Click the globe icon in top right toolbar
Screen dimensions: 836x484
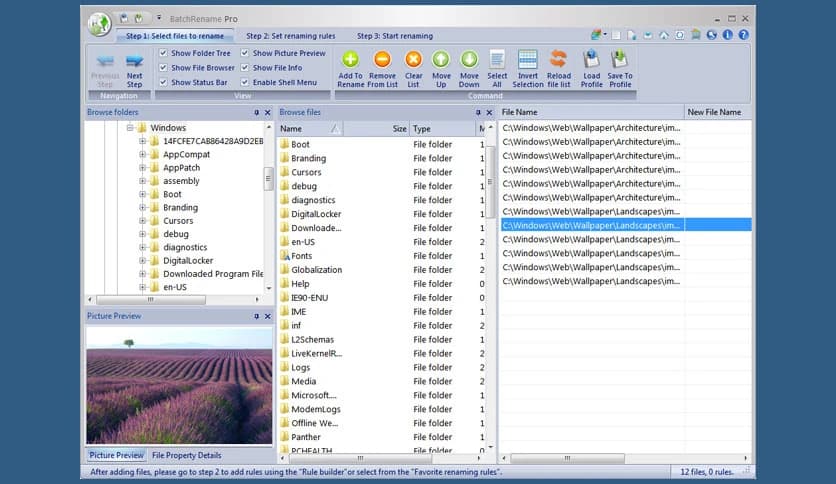[711, 35]
